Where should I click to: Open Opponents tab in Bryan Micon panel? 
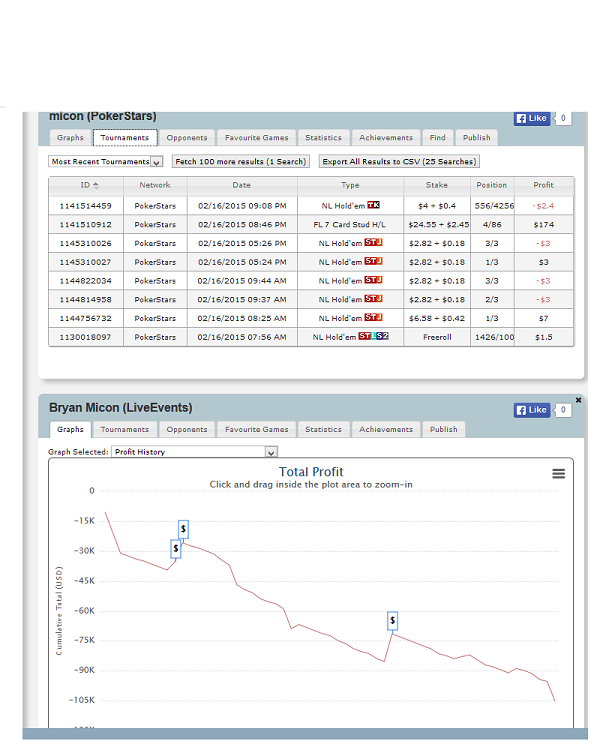[x=187, y=429]
